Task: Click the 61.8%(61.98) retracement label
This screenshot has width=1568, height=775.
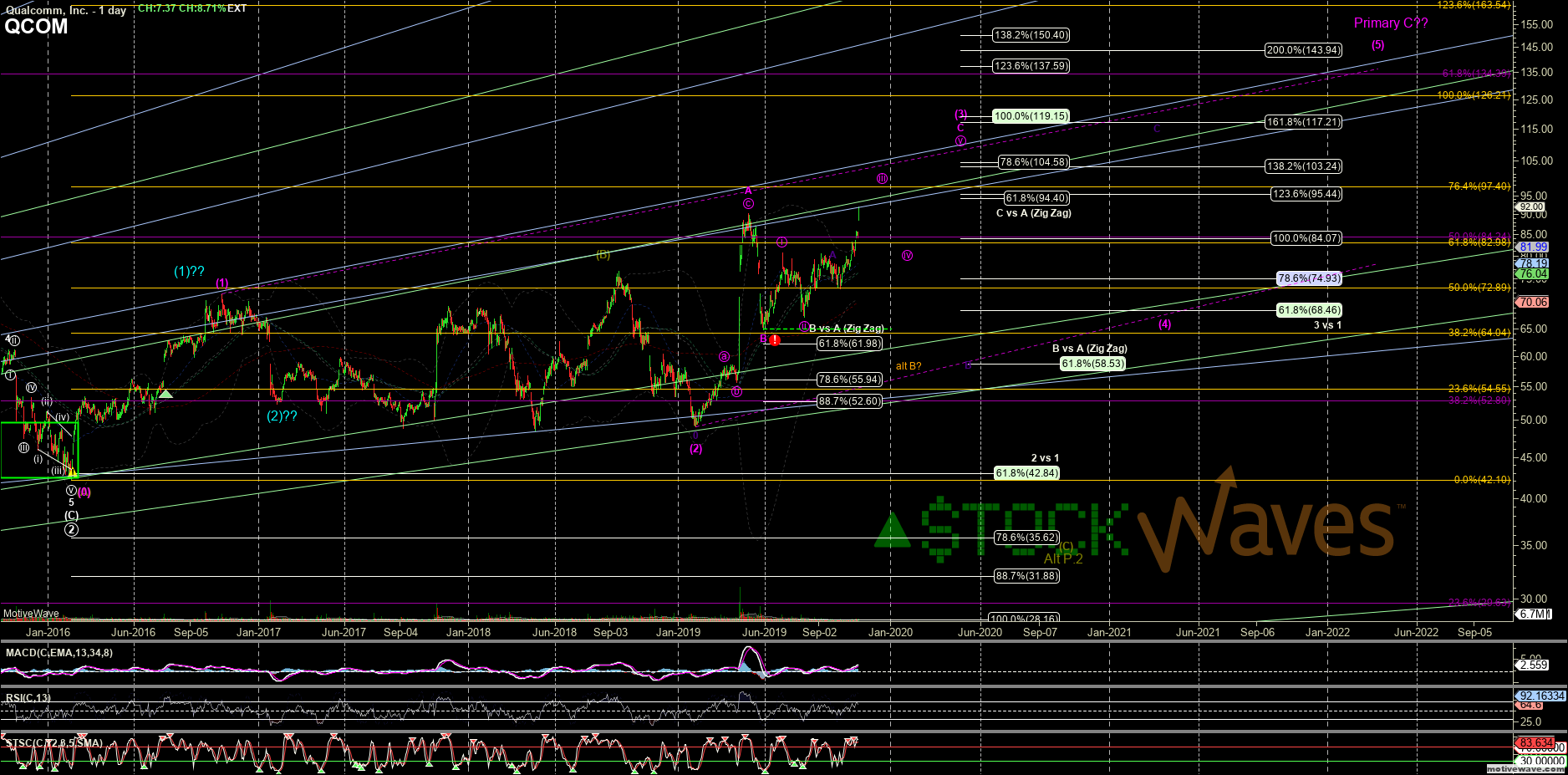Action: (x=849, y=344)
